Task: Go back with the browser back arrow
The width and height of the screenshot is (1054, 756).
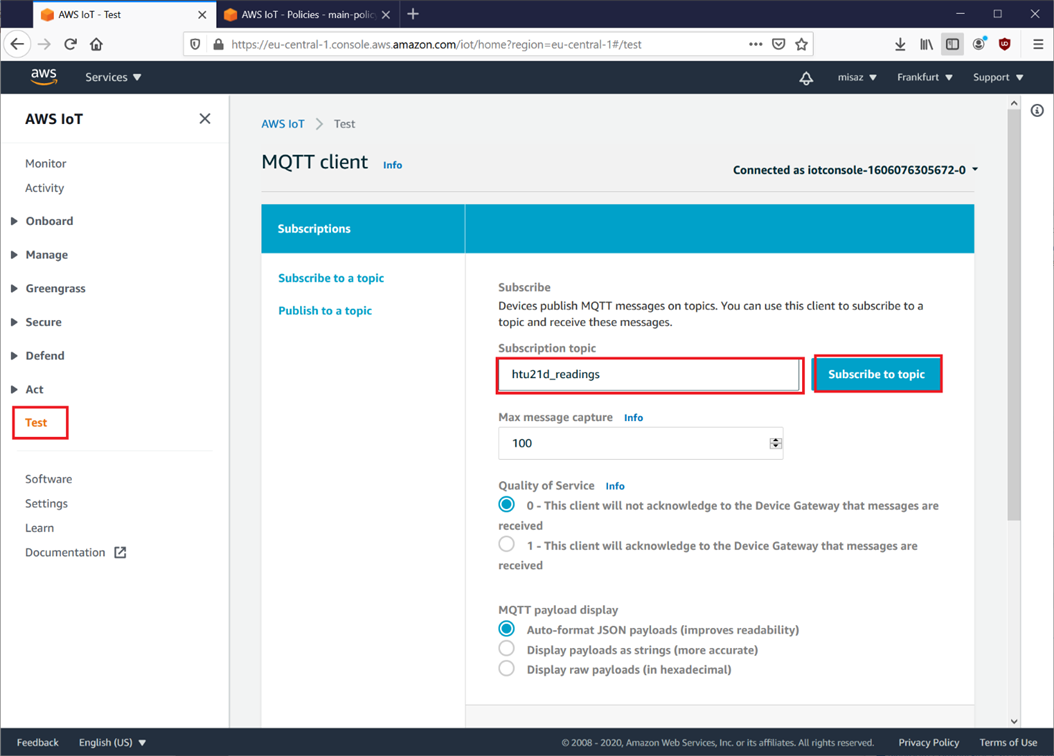Action: (17, 44)
